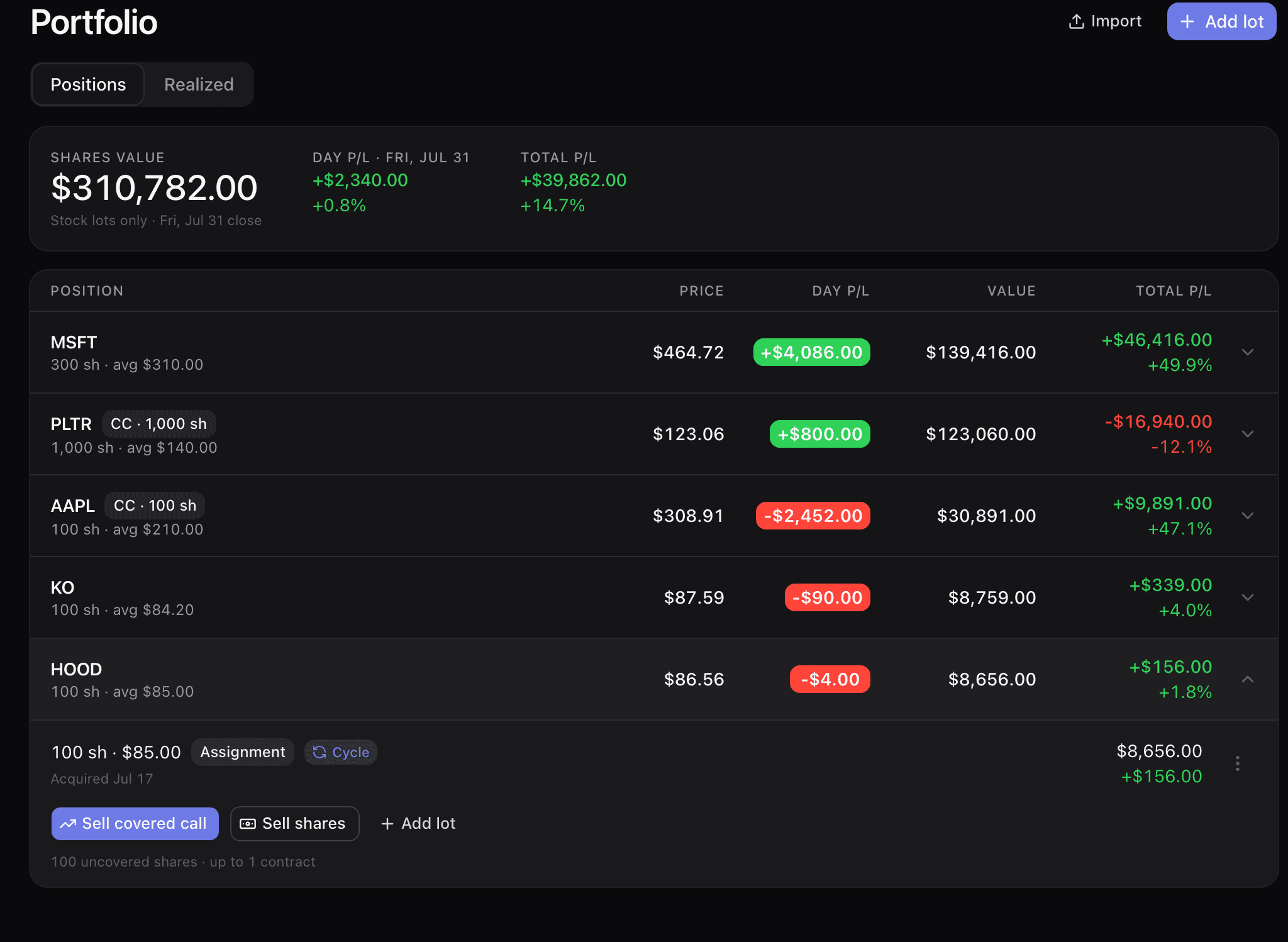Click the DAY P/L column header

841,291
